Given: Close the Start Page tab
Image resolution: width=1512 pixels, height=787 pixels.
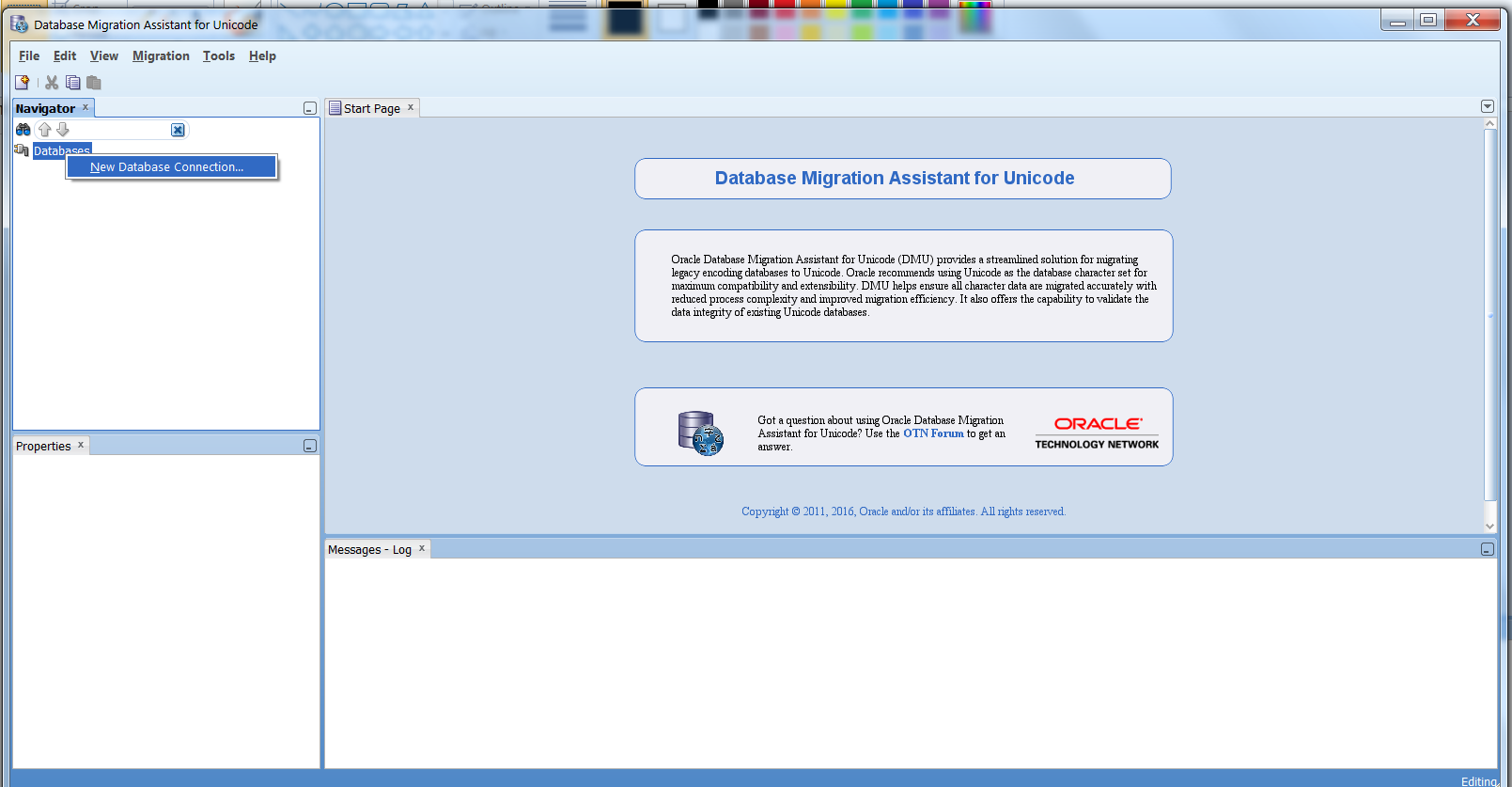Looking at the screenshot, I should (x=411, y=107).
